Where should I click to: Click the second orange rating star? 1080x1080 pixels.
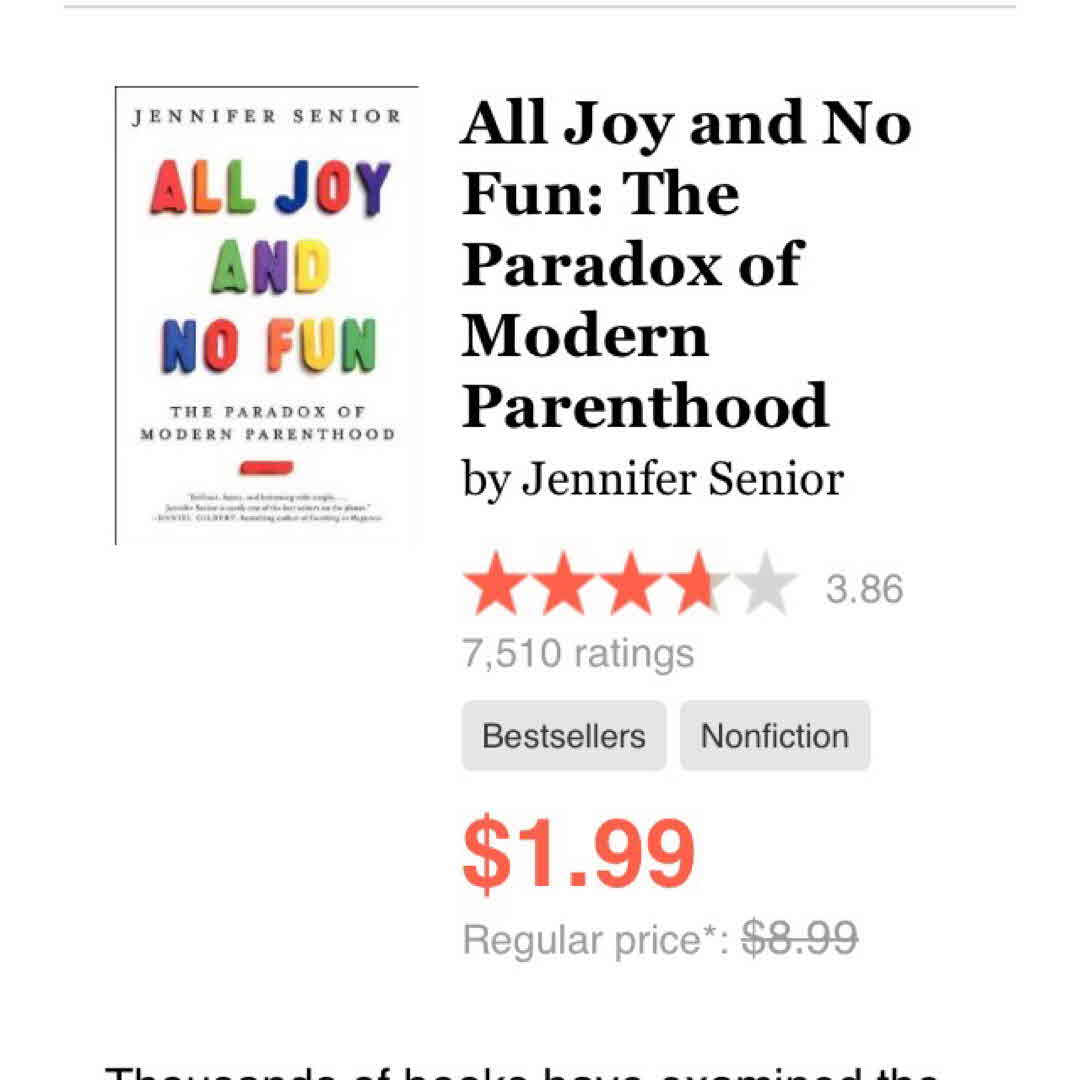click(563, 587)
